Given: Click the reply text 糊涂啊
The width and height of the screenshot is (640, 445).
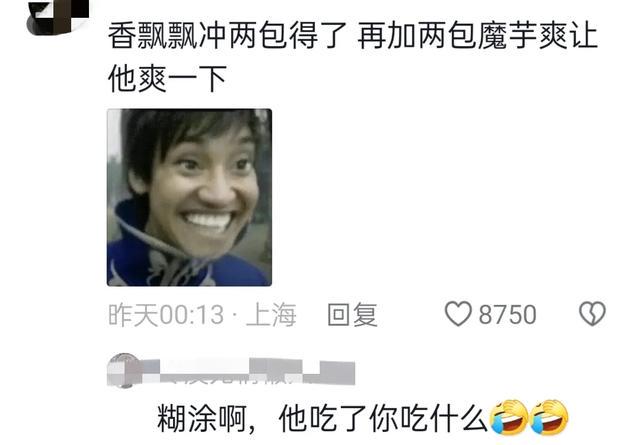Looking at the screenshot, I should pos(202,418).
